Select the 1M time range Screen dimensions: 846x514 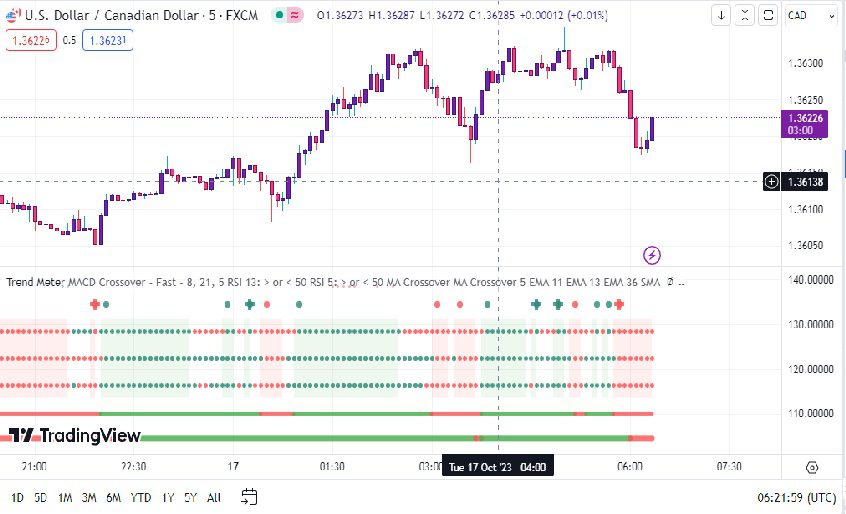click(65, 497)
